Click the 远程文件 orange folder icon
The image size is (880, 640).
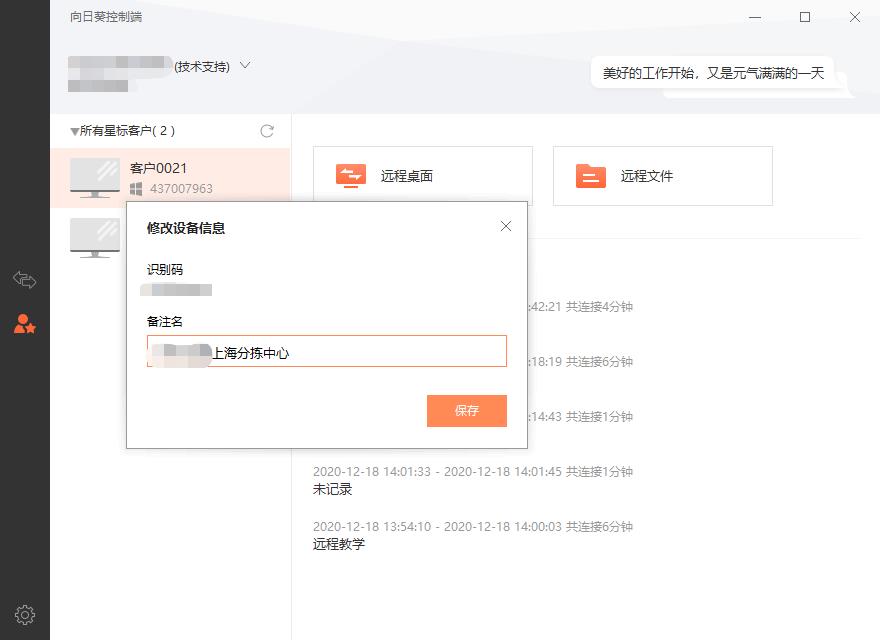pos(590,176)
